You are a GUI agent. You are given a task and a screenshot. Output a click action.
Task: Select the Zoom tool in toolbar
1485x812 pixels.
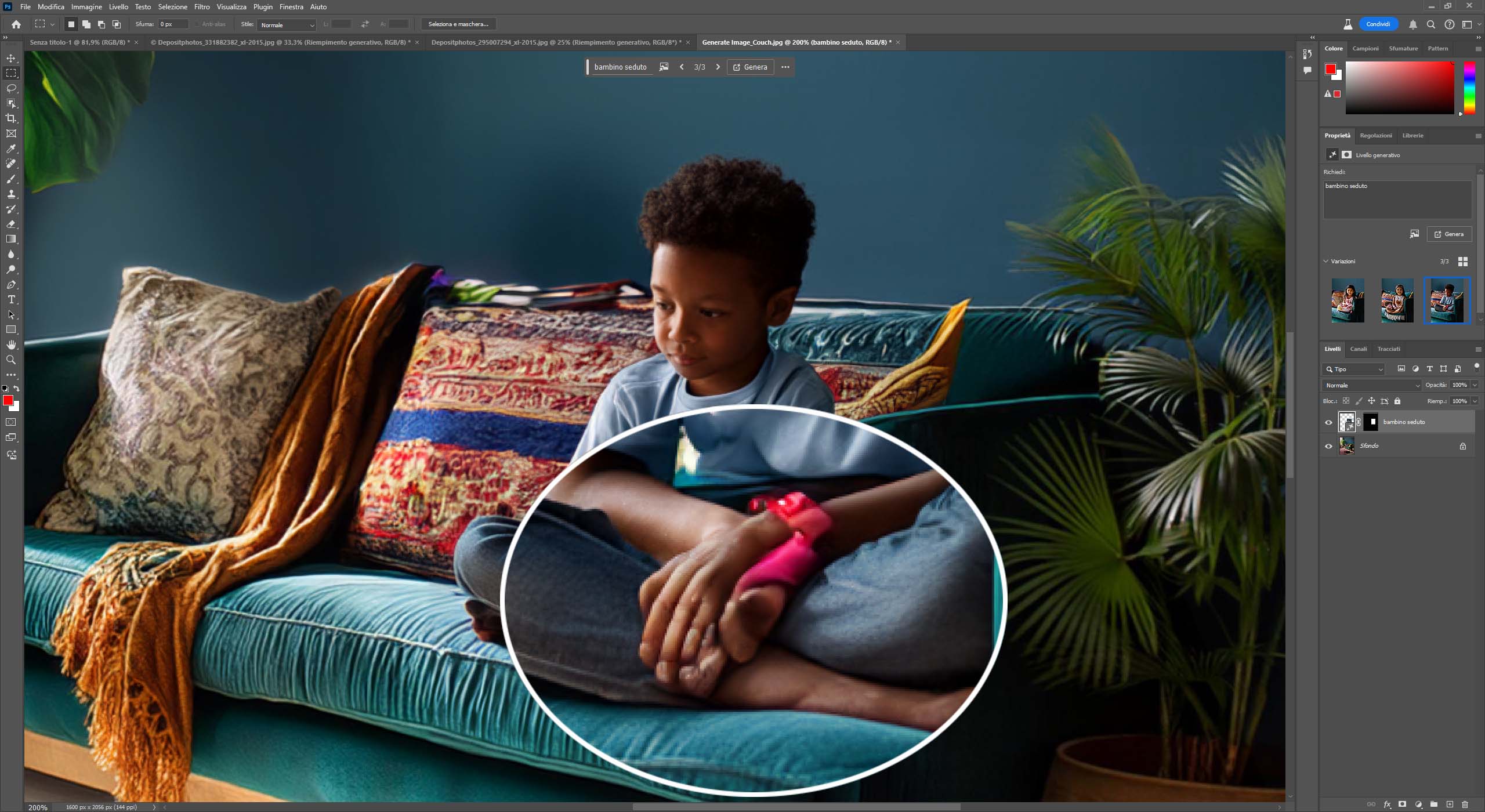point(11,360)
